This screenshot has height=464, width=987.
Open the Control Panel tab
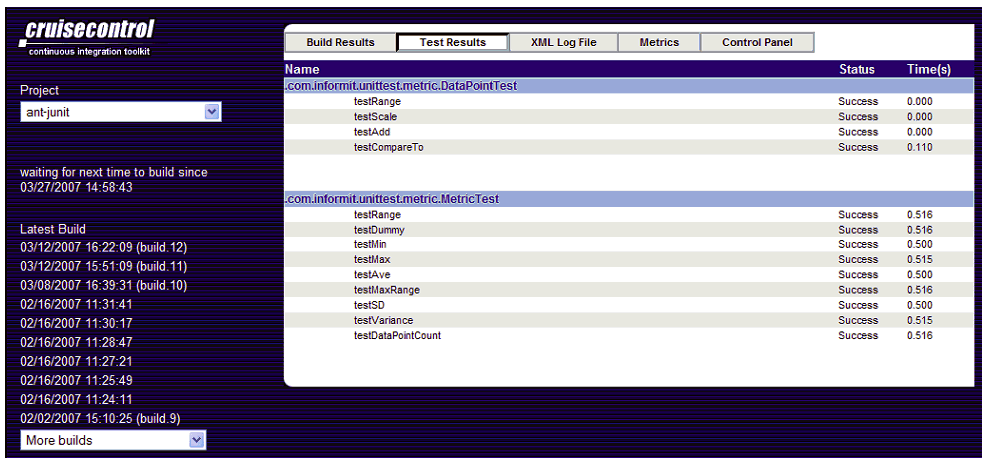[x=757, y=42]
